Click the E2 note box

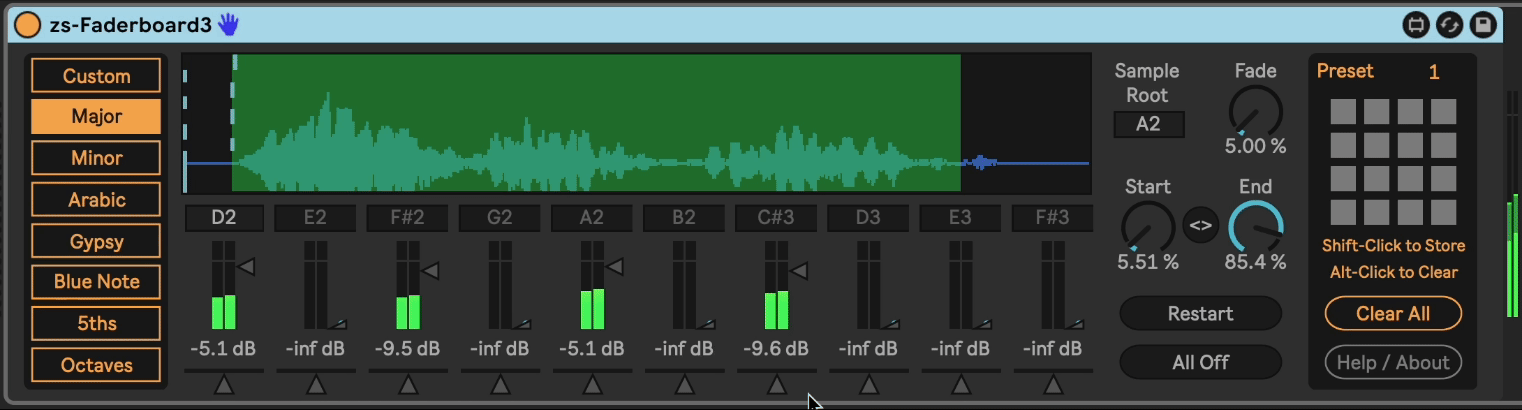pos(316,218)
